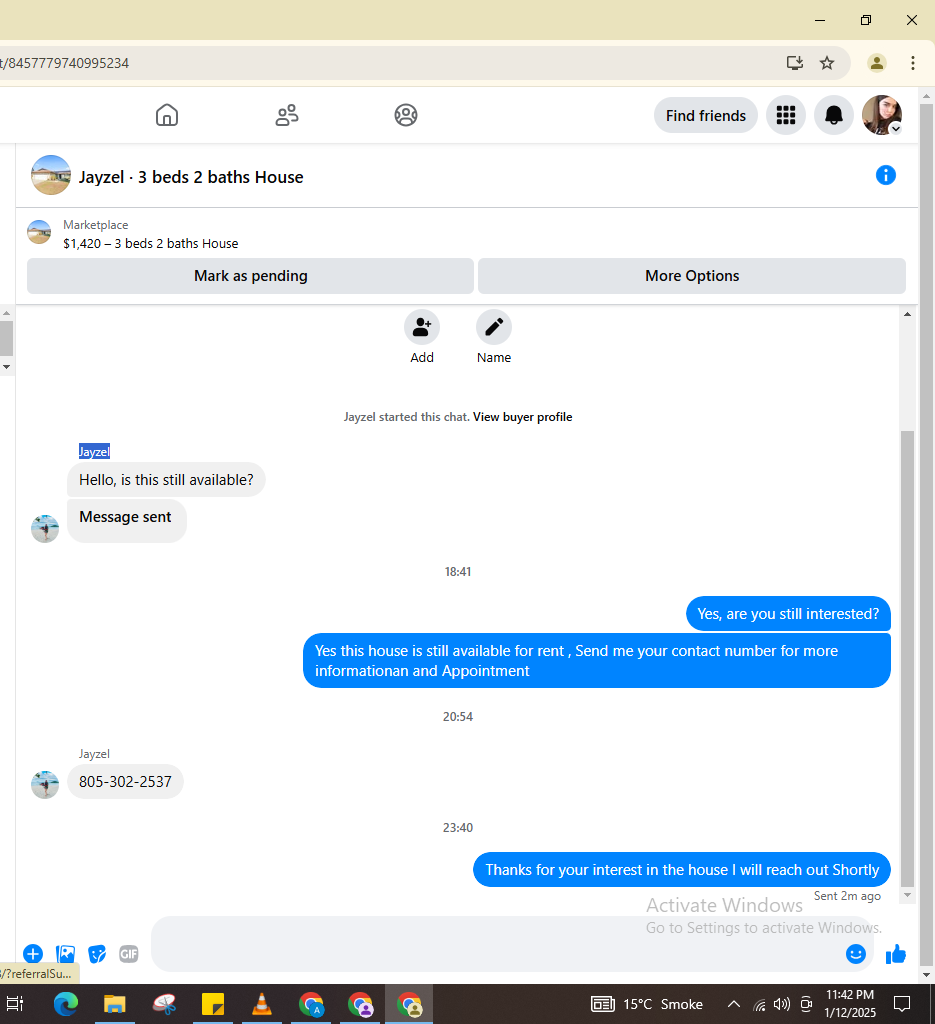This screenshot has width=935, height=1024.
Task: Click the listing title '$1,420 – 3 beds 2 baths House'
Action: point(151,244)
